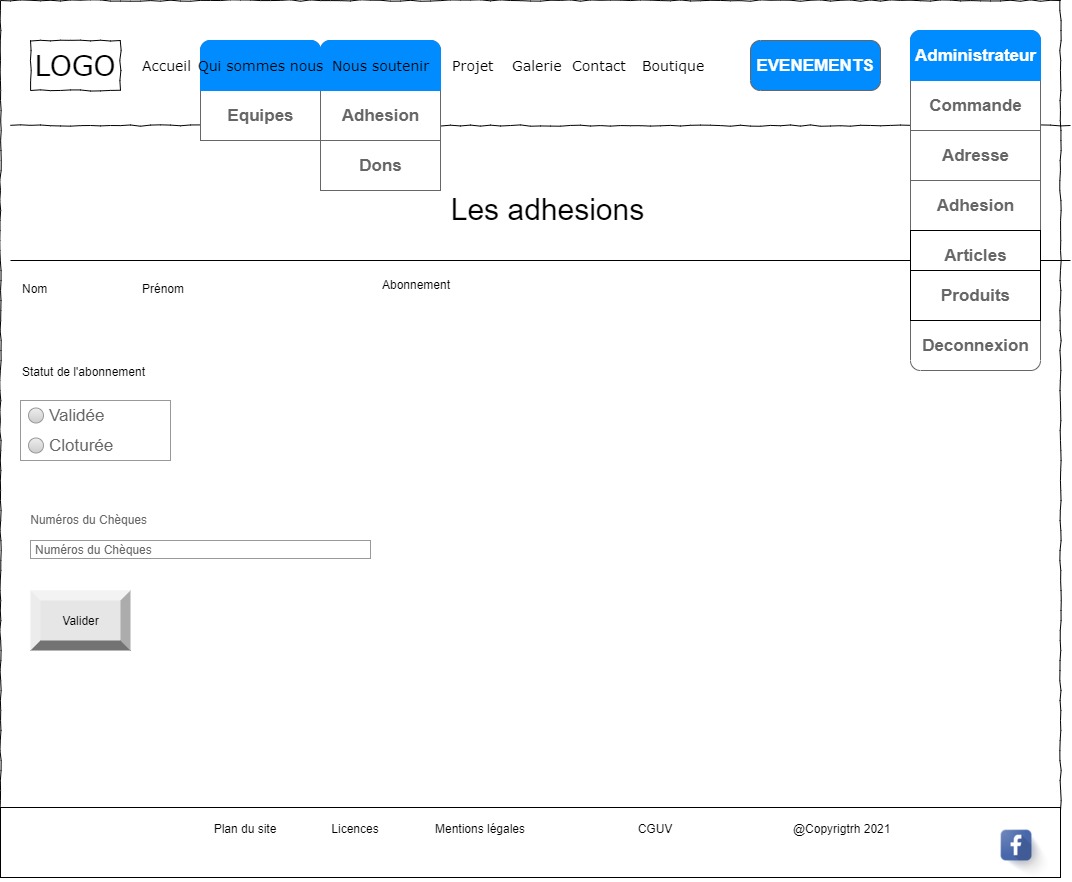Expand the Qui sommes nous dropdown
The height and width of the screenshot is (882, 1072).
260,66
